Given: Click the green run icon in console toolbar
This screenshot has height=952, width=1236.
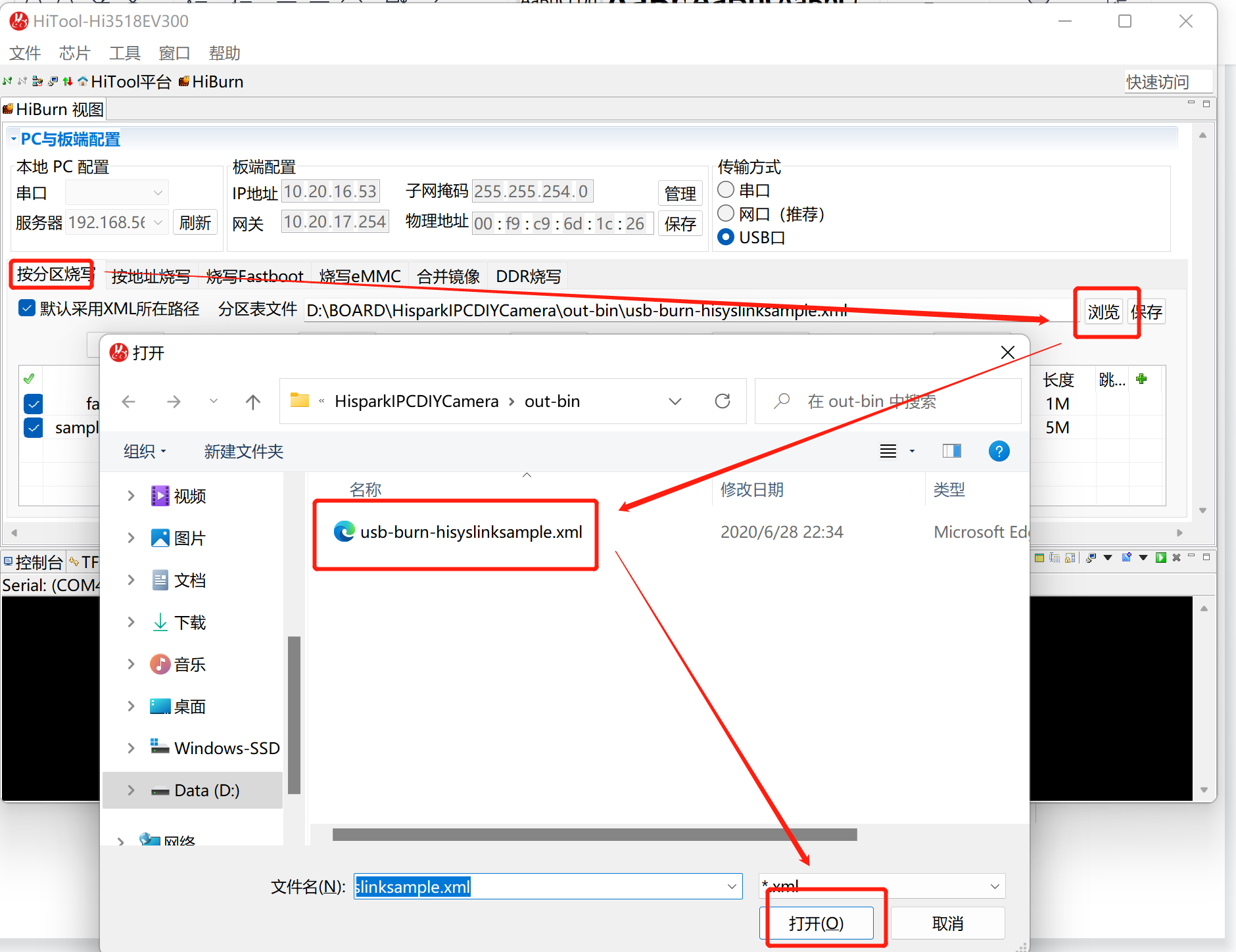Looking at the screenshot, I should (x=1161, y=558).
